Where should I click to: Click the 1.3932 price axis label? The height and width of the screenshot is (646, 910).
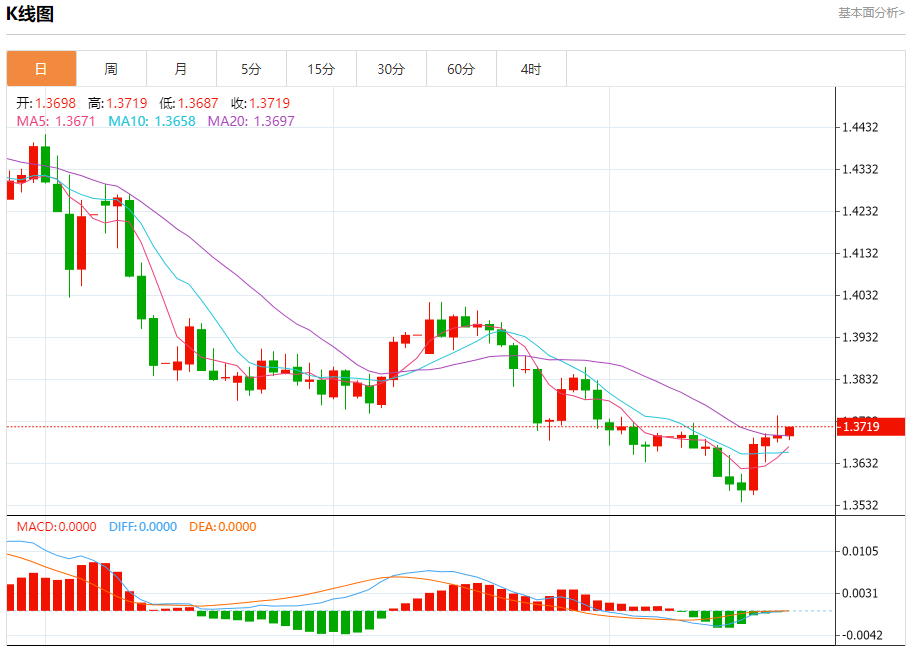coord(861,337)
